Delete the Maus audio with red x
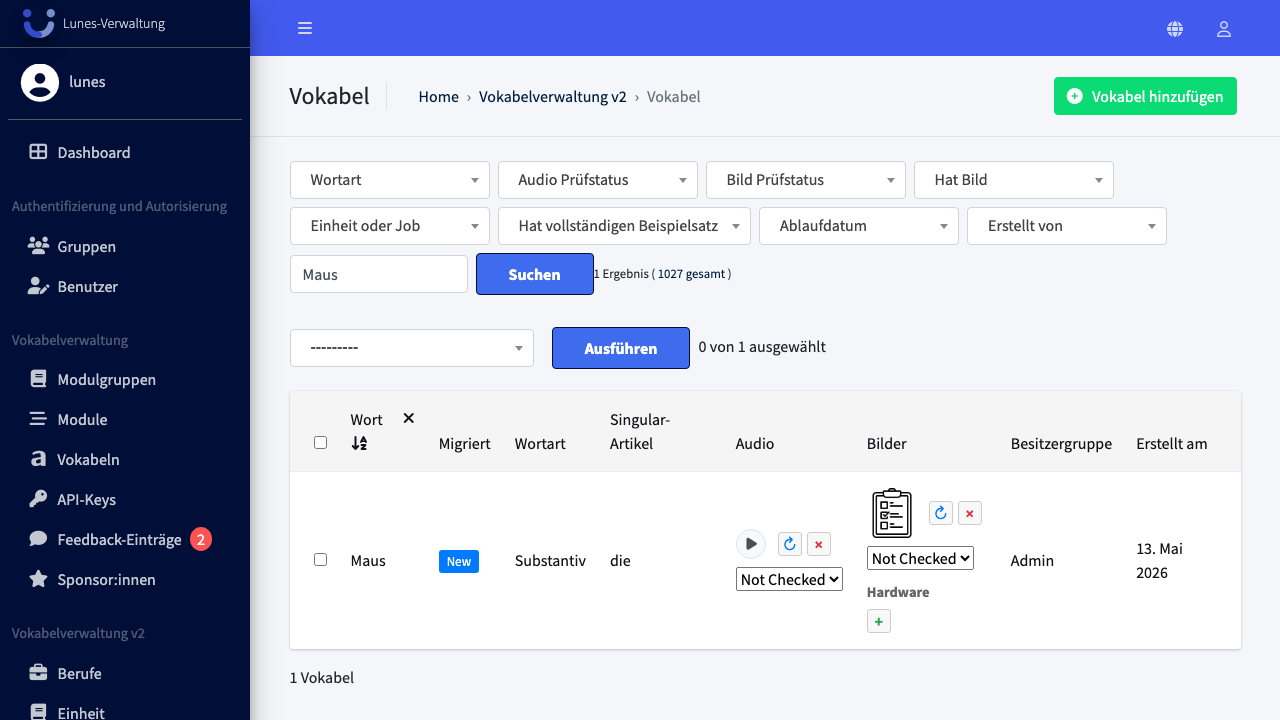The image size is (1280, 720). (818, 544)
